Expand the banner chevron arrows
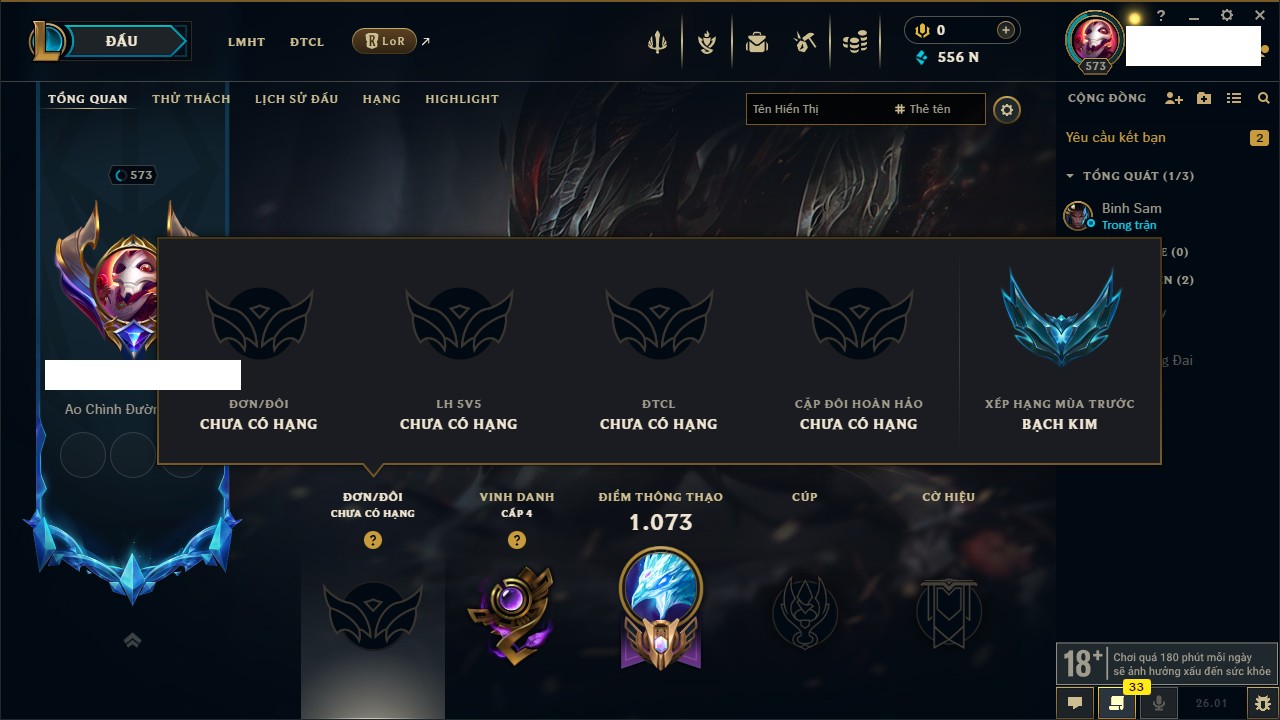The image size is (1280, 720). pyautogui.click(x=132, y=640)
